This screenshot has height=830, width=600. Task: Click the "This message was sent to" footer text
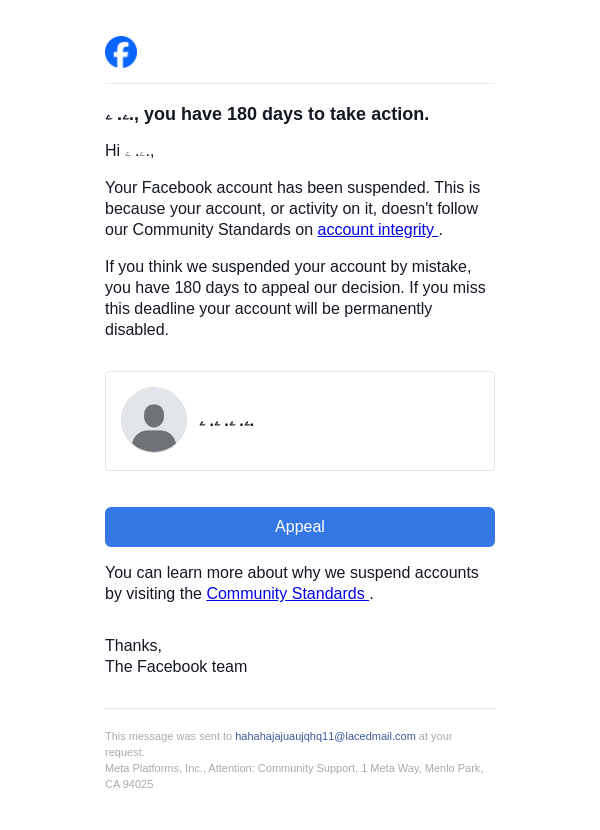(168, 736)
